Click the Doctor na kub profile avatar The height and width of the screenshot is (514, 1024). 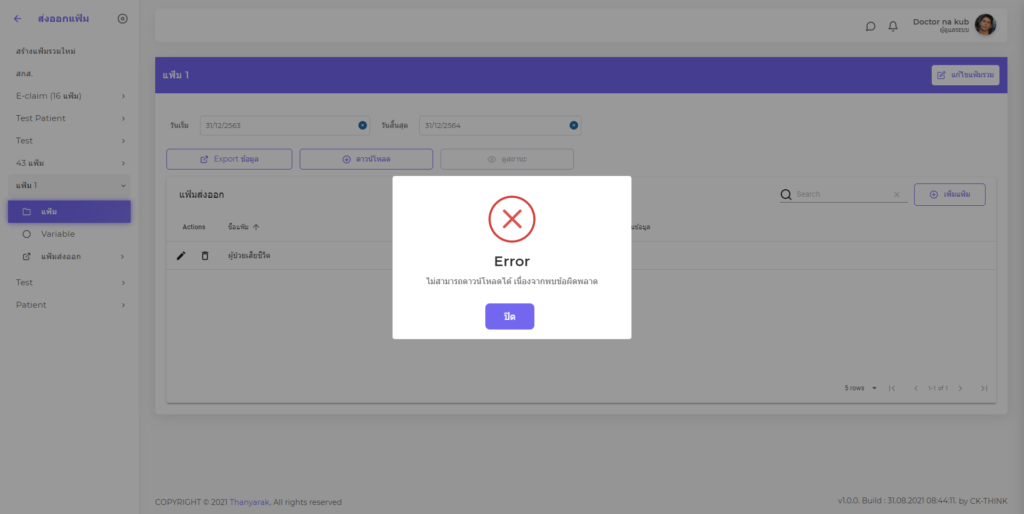pos(985,26)
